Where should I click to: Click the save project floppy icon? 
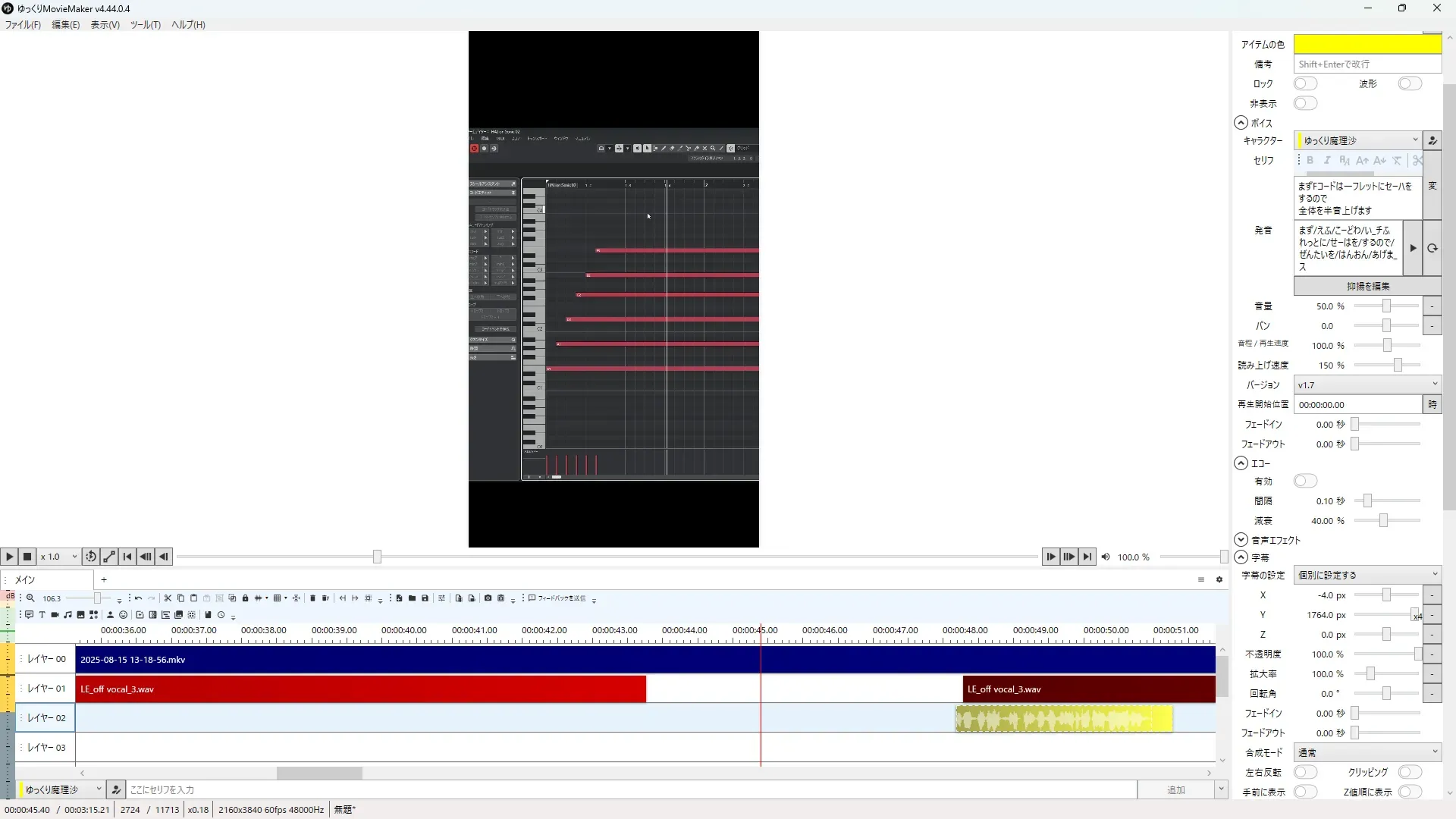pos(425,598)
